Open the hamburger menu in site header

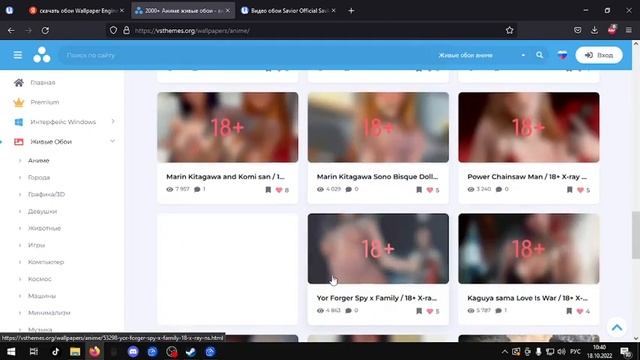pyautogui.click(x=18, y=55)
